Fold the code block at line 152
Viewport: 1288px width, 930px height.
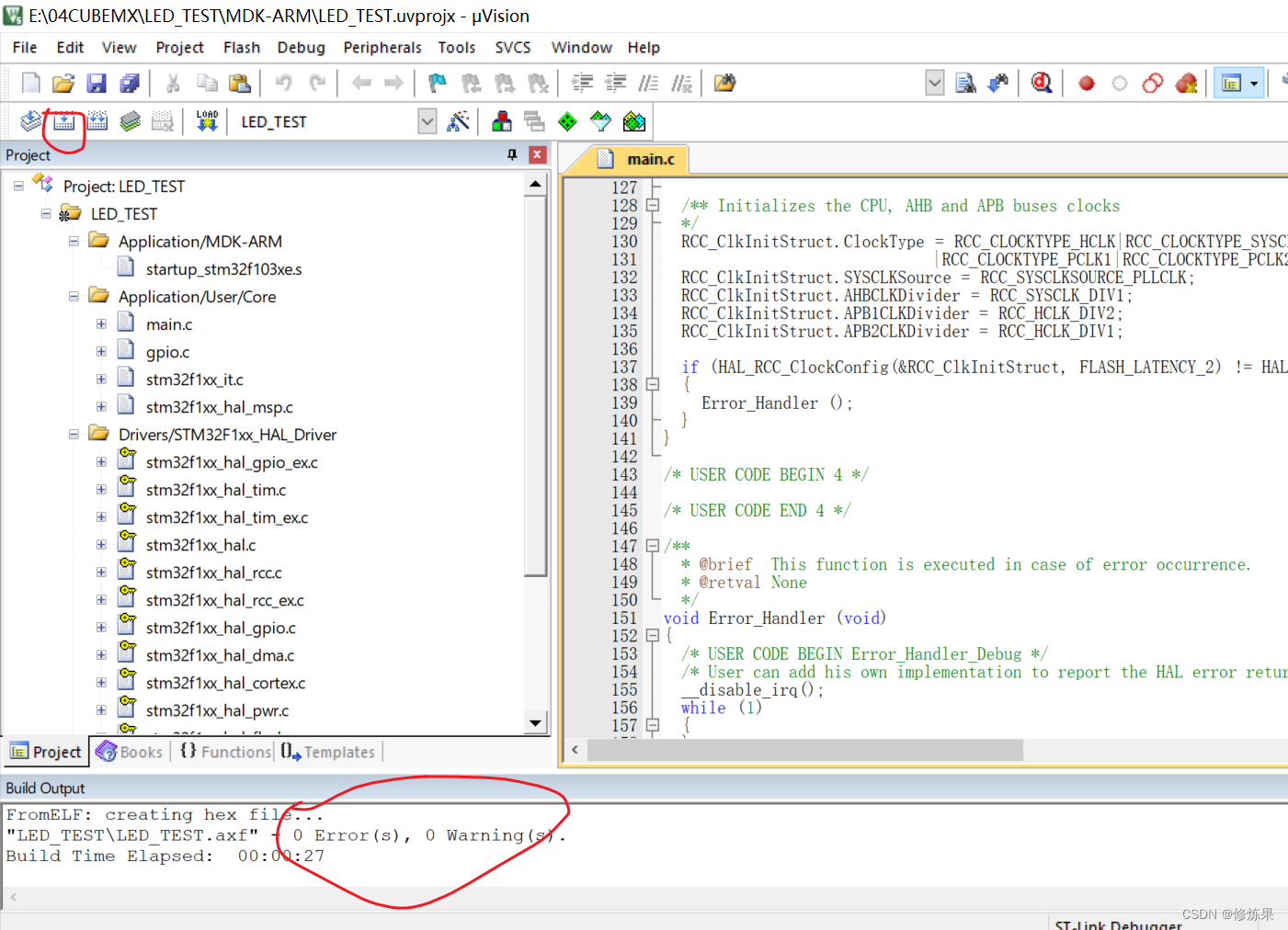[x=653, y=635]
